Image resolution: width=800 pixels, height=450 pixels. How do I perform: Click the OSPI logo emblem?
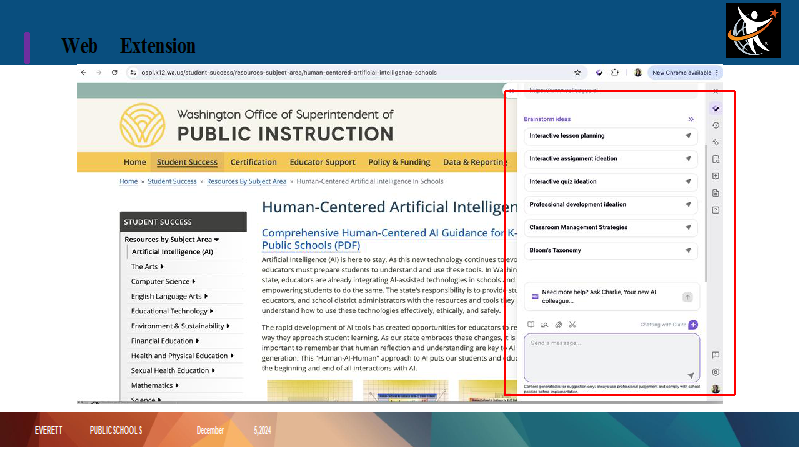142,126
